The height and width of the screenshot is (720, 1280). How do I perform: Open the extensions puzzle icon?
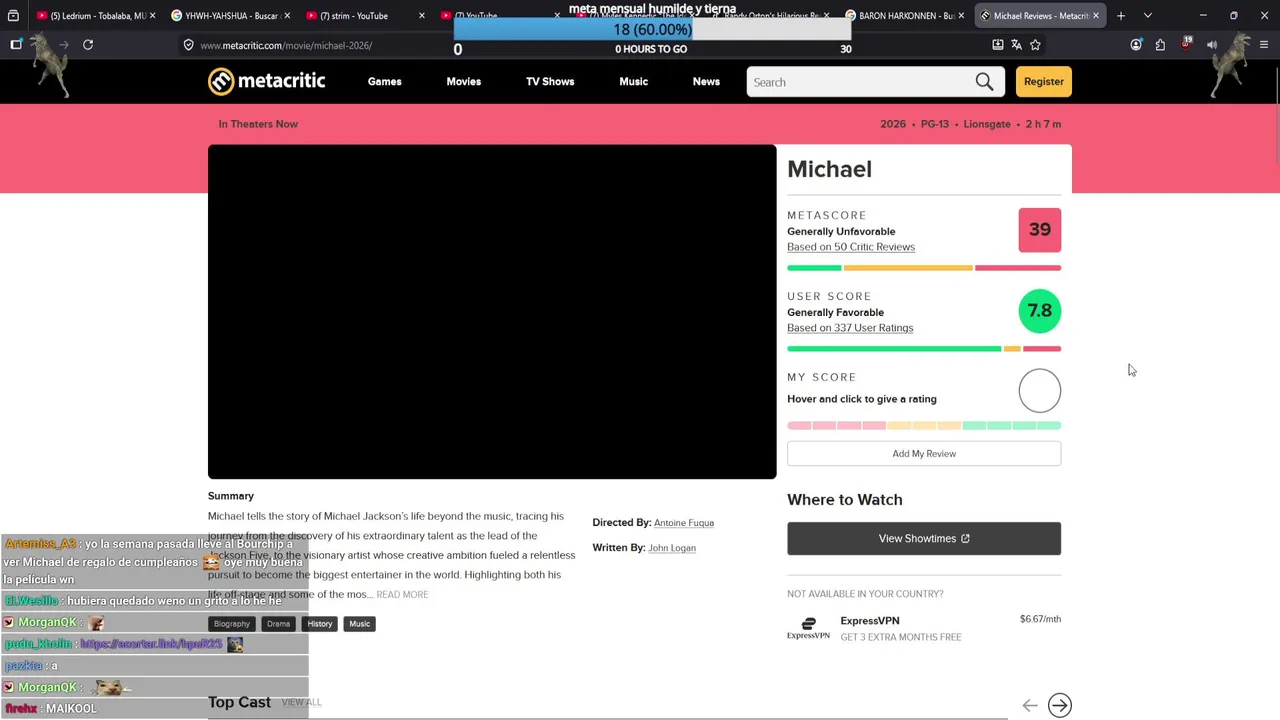(1160, 45)
